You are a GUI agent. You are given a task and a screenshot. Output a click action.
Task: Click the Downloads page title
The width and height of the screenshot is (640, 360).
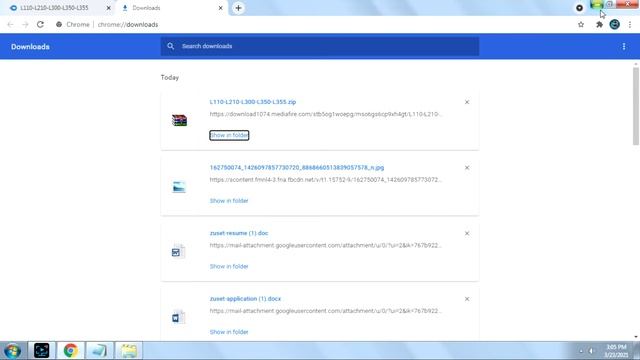click(30, 47)
